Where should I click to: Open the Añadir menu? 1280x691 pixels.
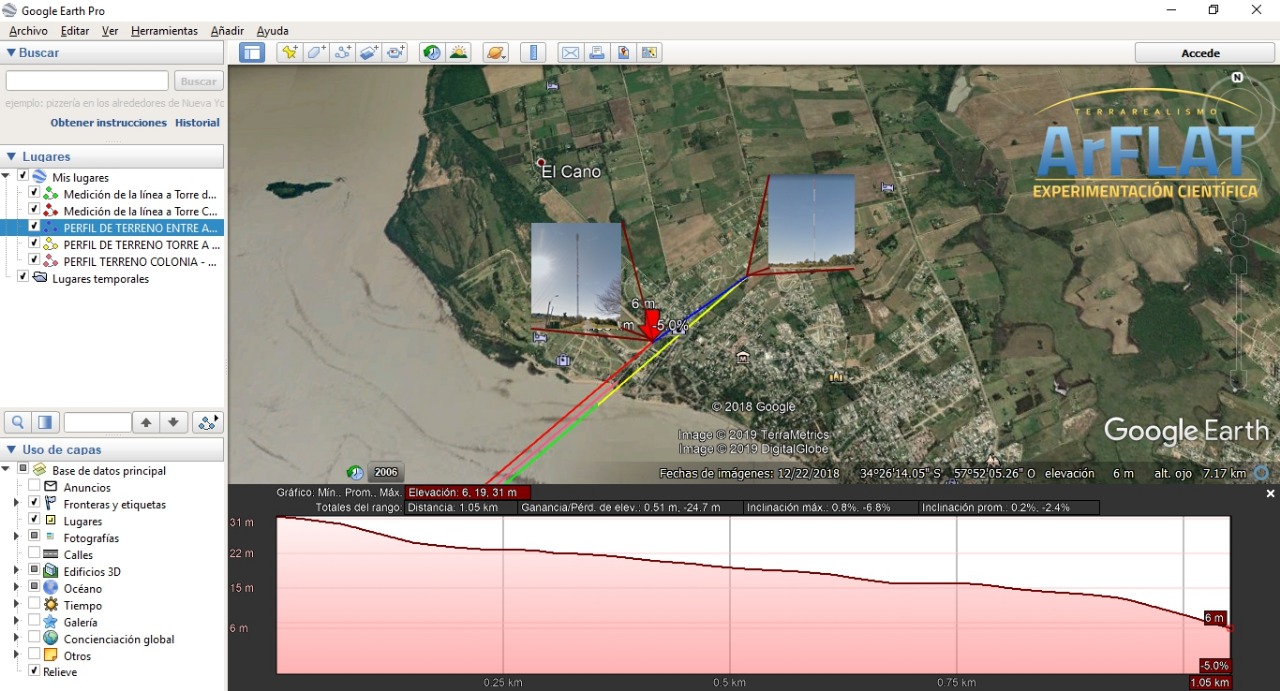tap(227, 31)
